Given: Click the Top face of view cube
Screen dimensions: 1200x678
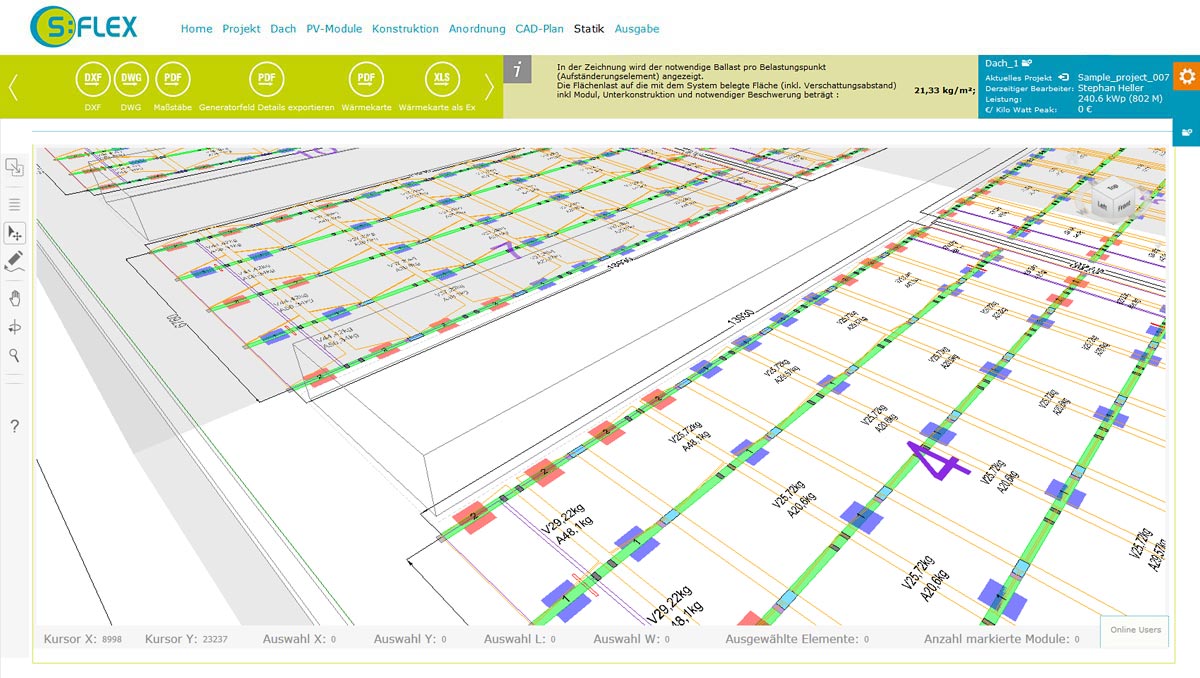Looking at the screenshot, I should point(1111,186).
